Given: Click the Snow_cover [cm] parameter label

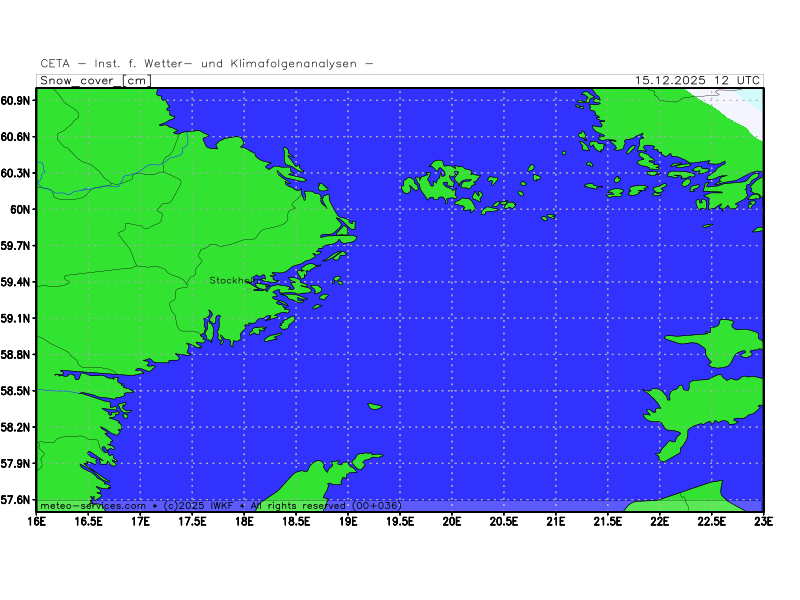Looking at the screenshot, I should [x=95, y=81].
